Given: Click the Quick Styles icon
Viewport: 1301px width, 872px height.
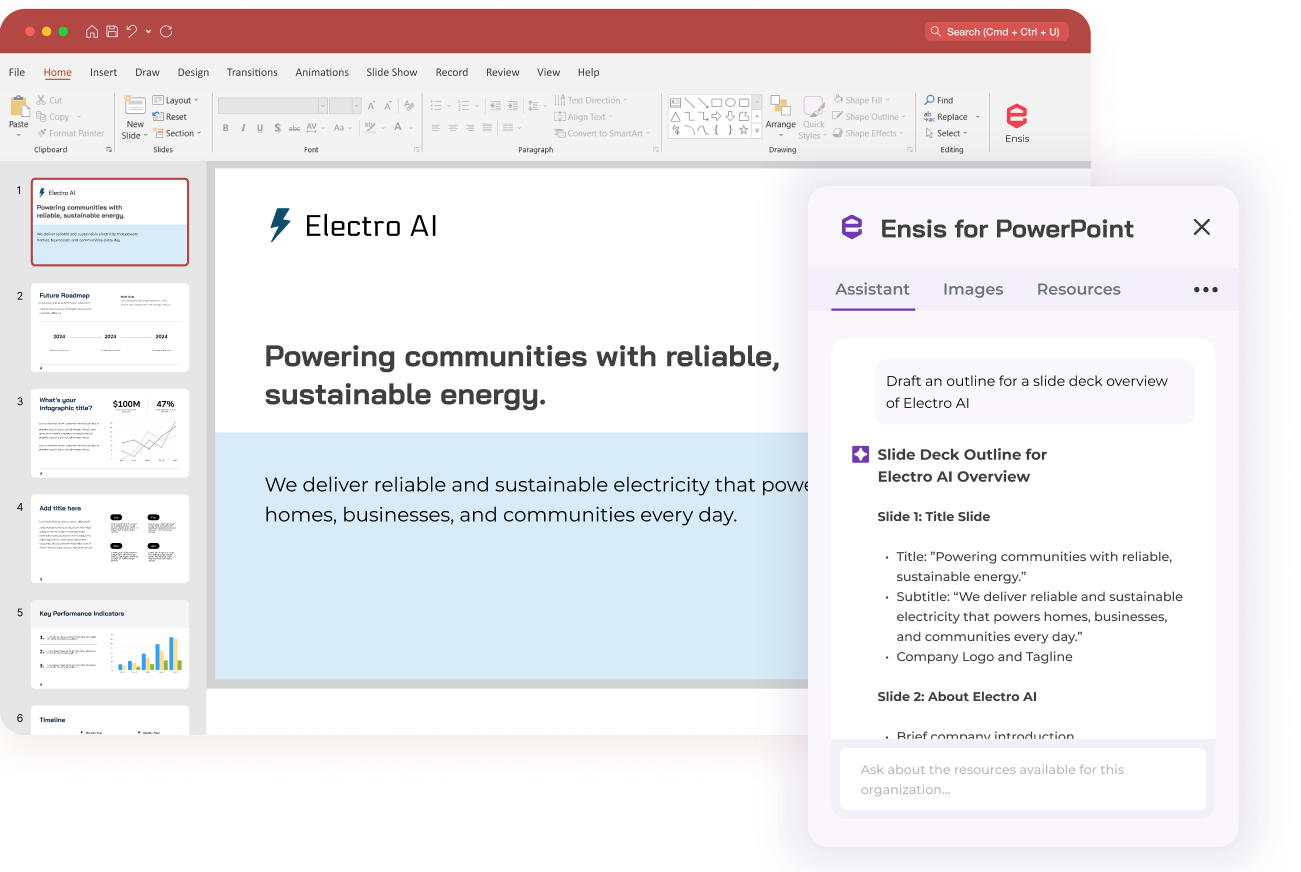Looking at the screenshot, I should click(x=814, y=106).
